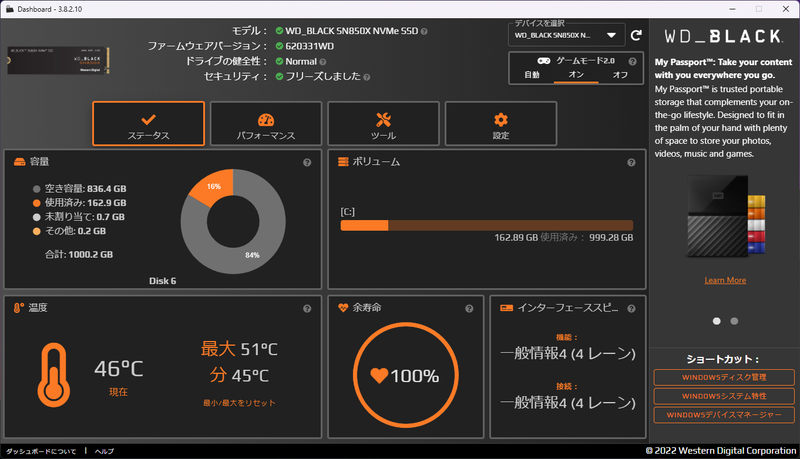Open the ツール tab
The image size is (800, 459).
pyautogui.click(x=383, y=124)
